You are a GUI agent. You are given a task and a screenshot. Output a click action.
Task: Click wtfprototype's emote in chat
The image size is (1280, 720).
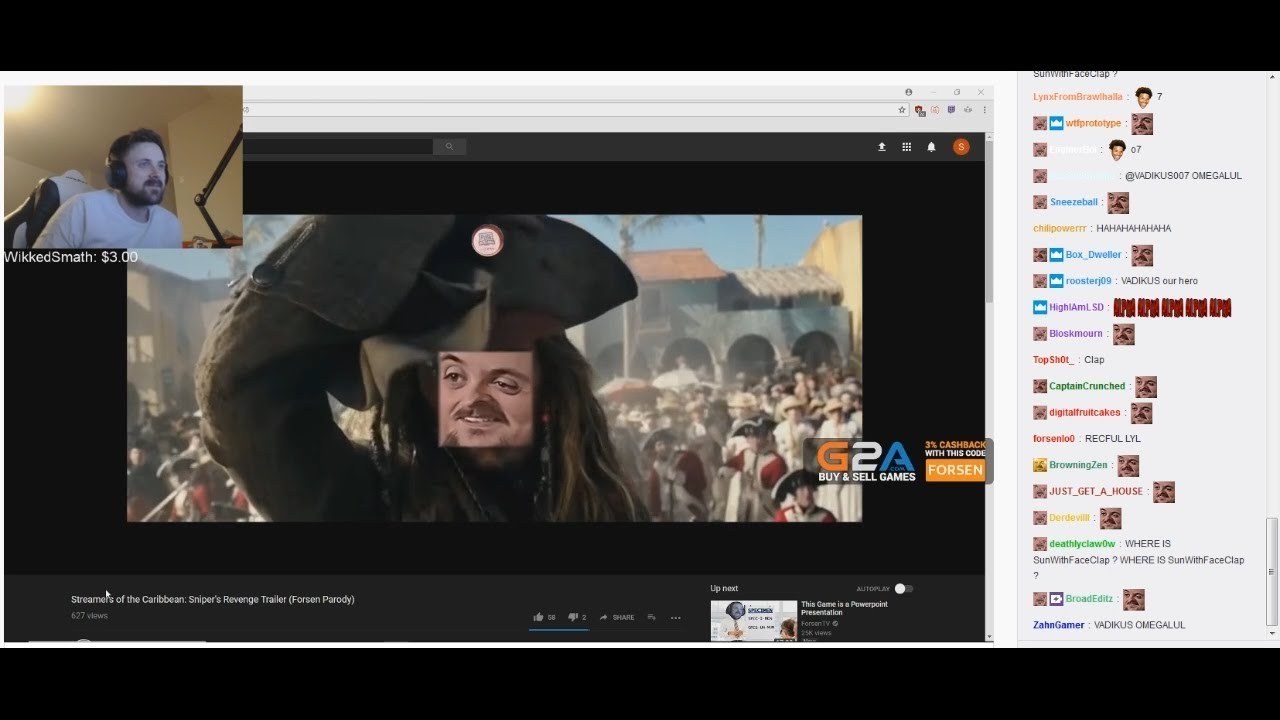pos(1142,124)
